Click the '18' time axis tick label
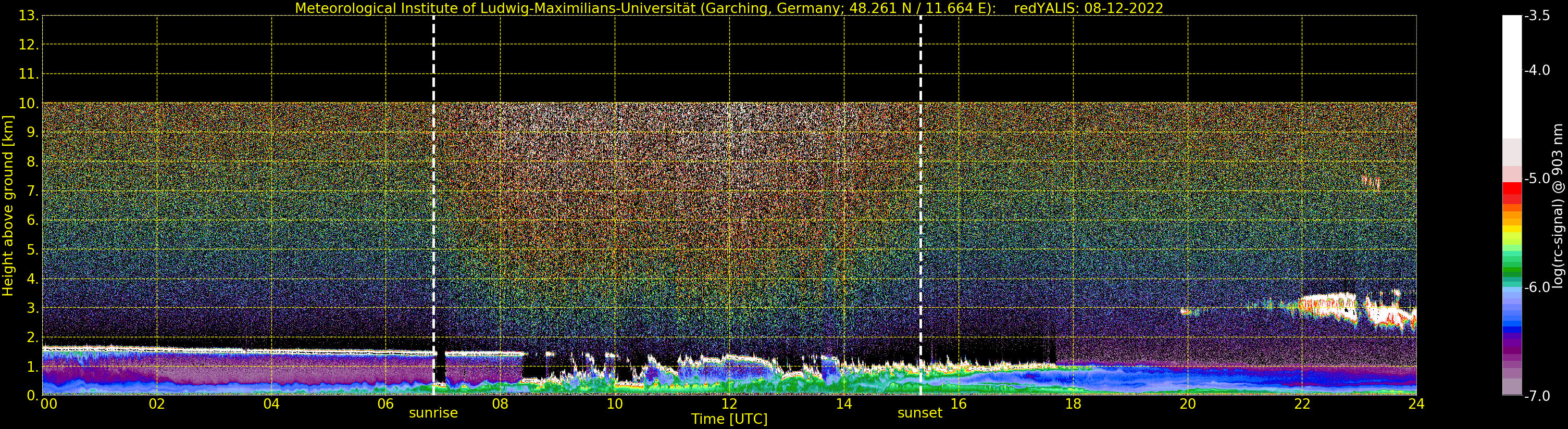The width and height of the screenshot is (1568, 429). coord(1073,404)
